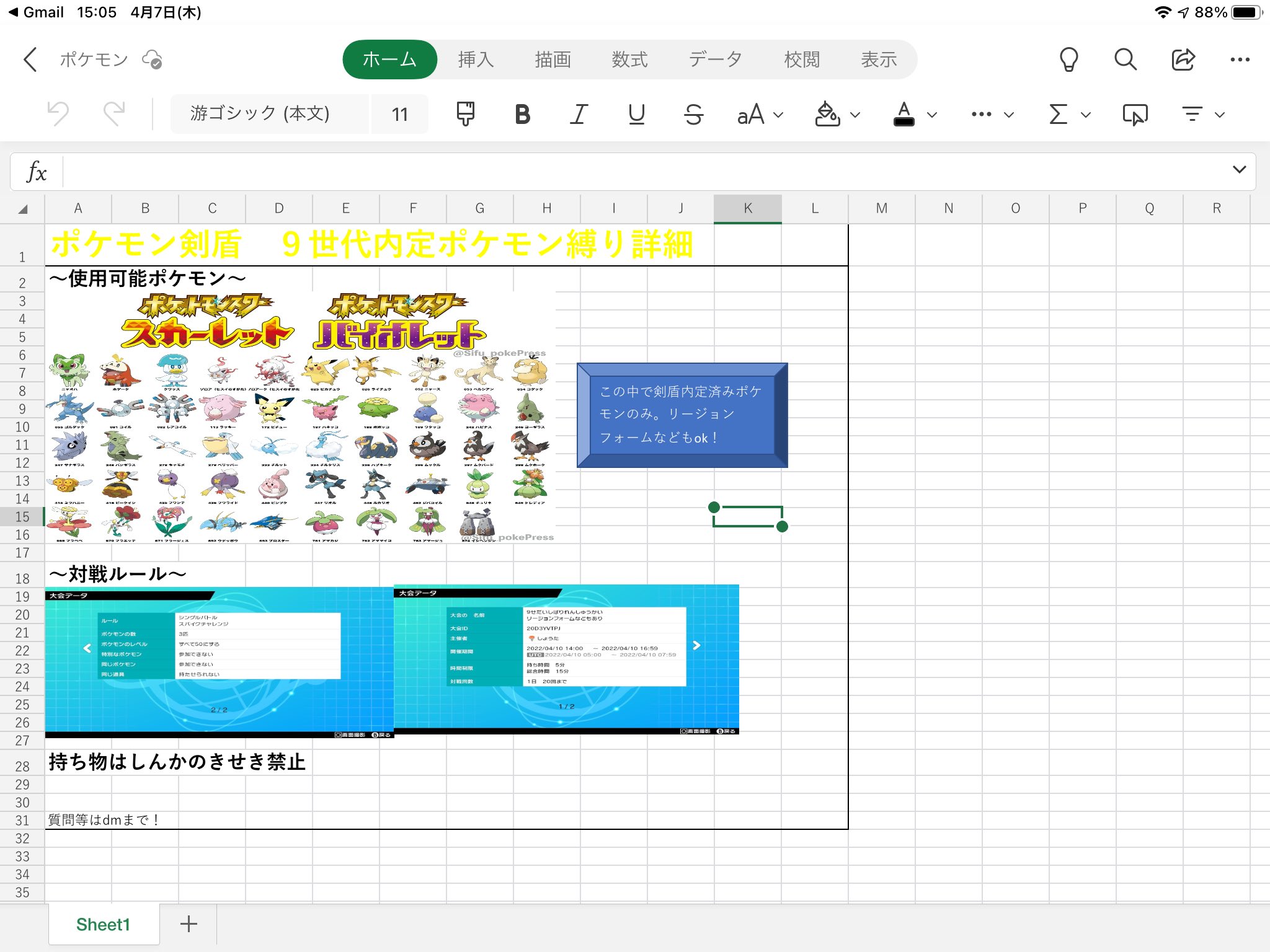Tap the select-all corner triangle

coord(23,209)
